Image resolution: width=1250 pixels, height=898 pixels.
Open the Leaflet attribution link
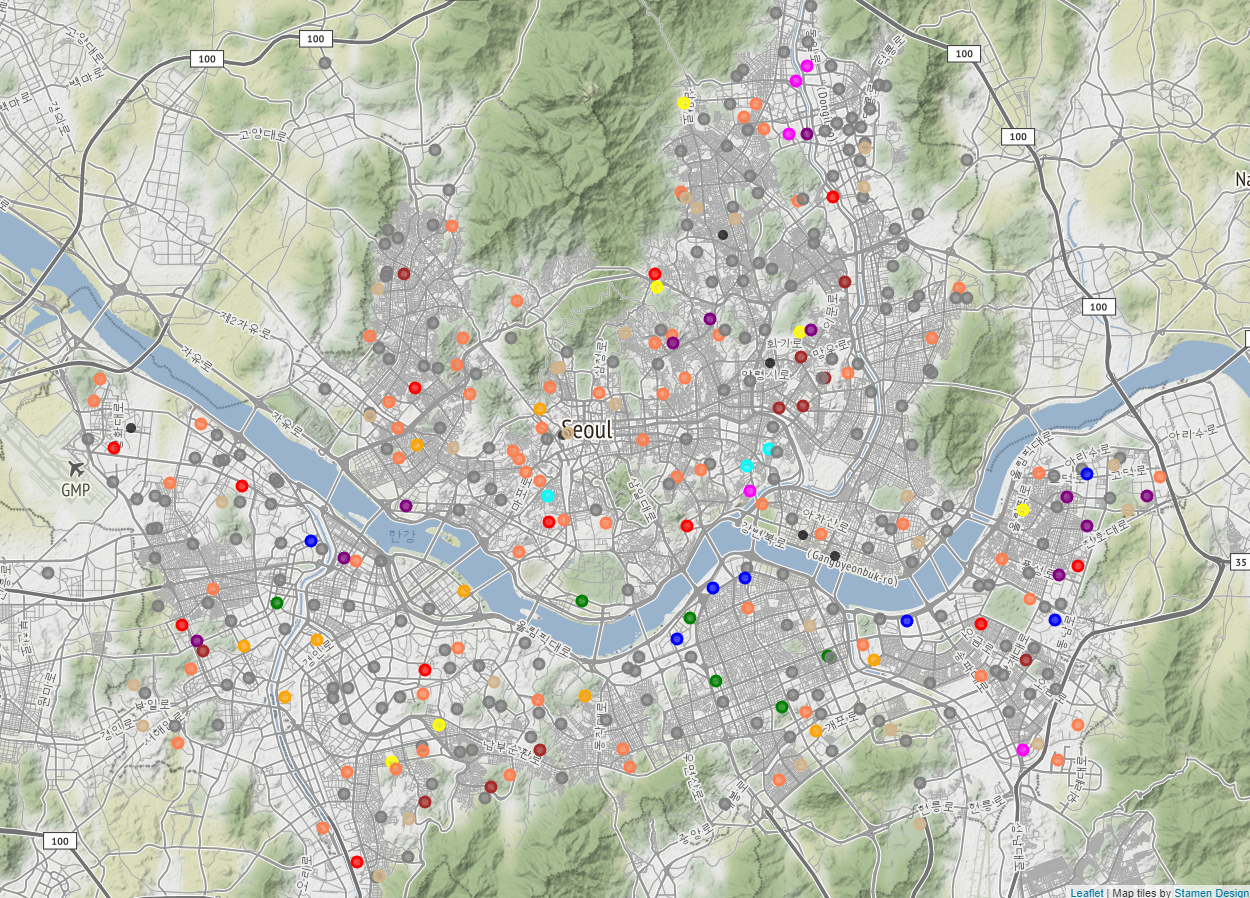(1086, 891)
